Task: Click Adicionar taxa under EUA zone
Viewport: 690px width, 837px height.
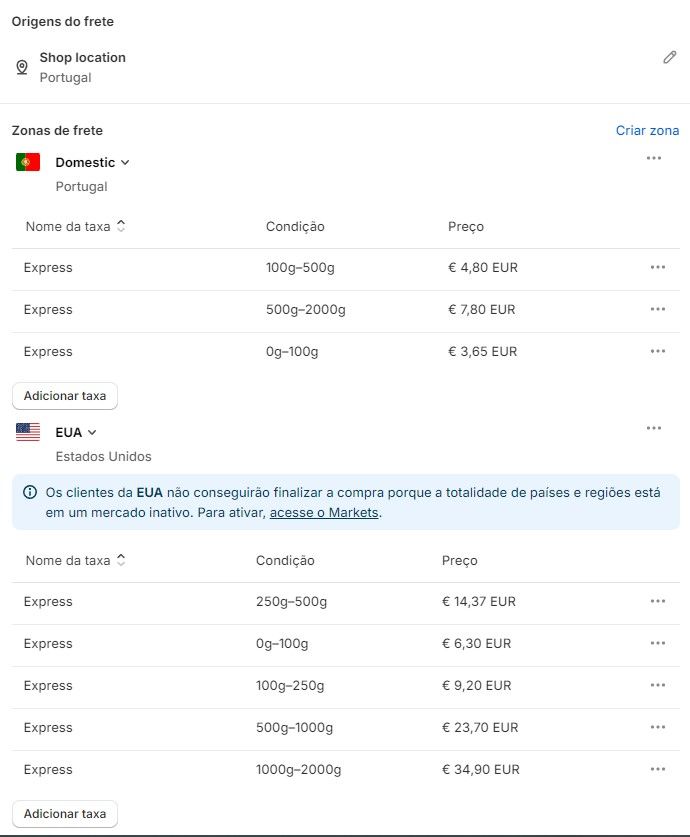Action: coord(65,813)
